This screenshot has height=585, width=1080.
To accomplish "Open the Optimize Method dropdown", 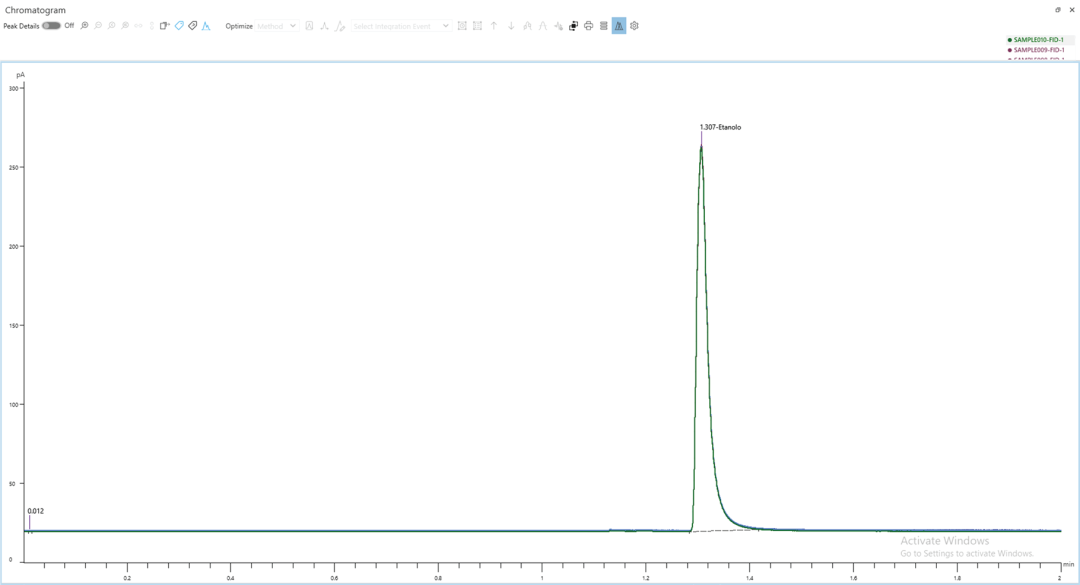I will (277, 26).
